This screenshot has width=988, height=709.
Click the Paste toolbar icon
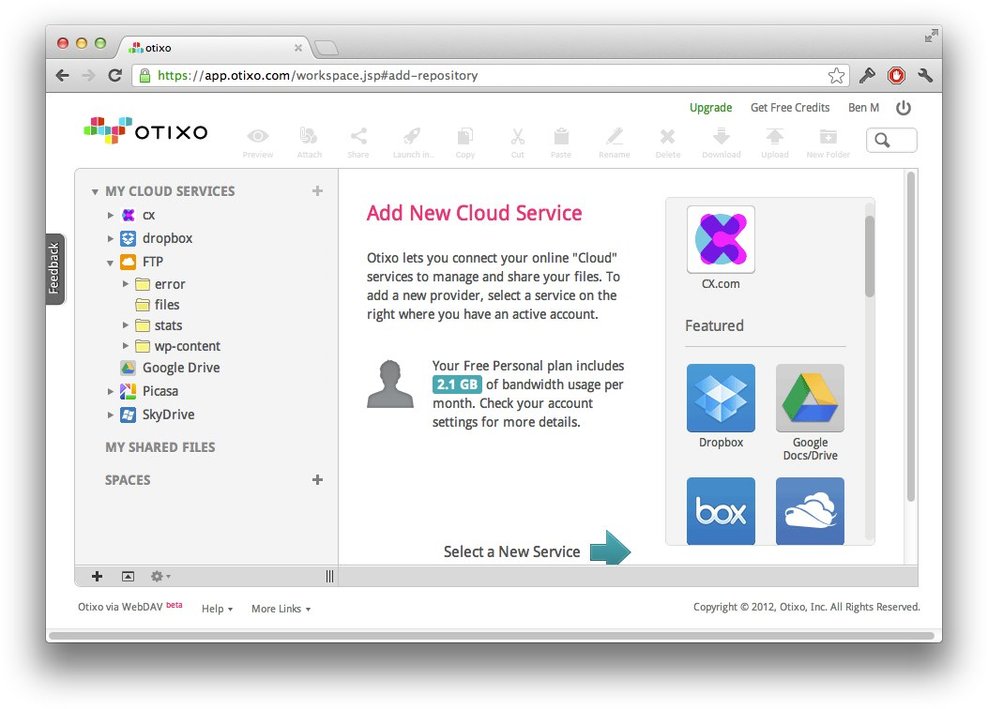point(561,135)
